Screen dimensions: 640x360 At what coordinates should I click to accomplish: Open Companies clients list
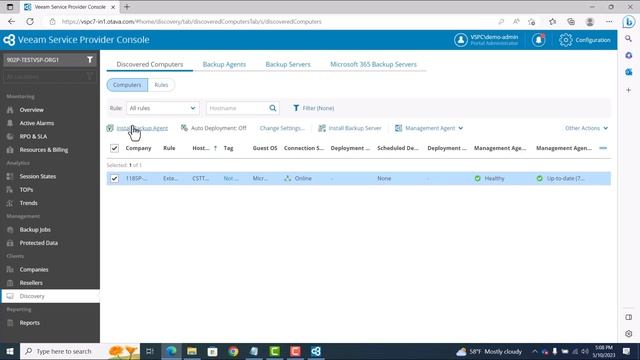pos(34,269)
